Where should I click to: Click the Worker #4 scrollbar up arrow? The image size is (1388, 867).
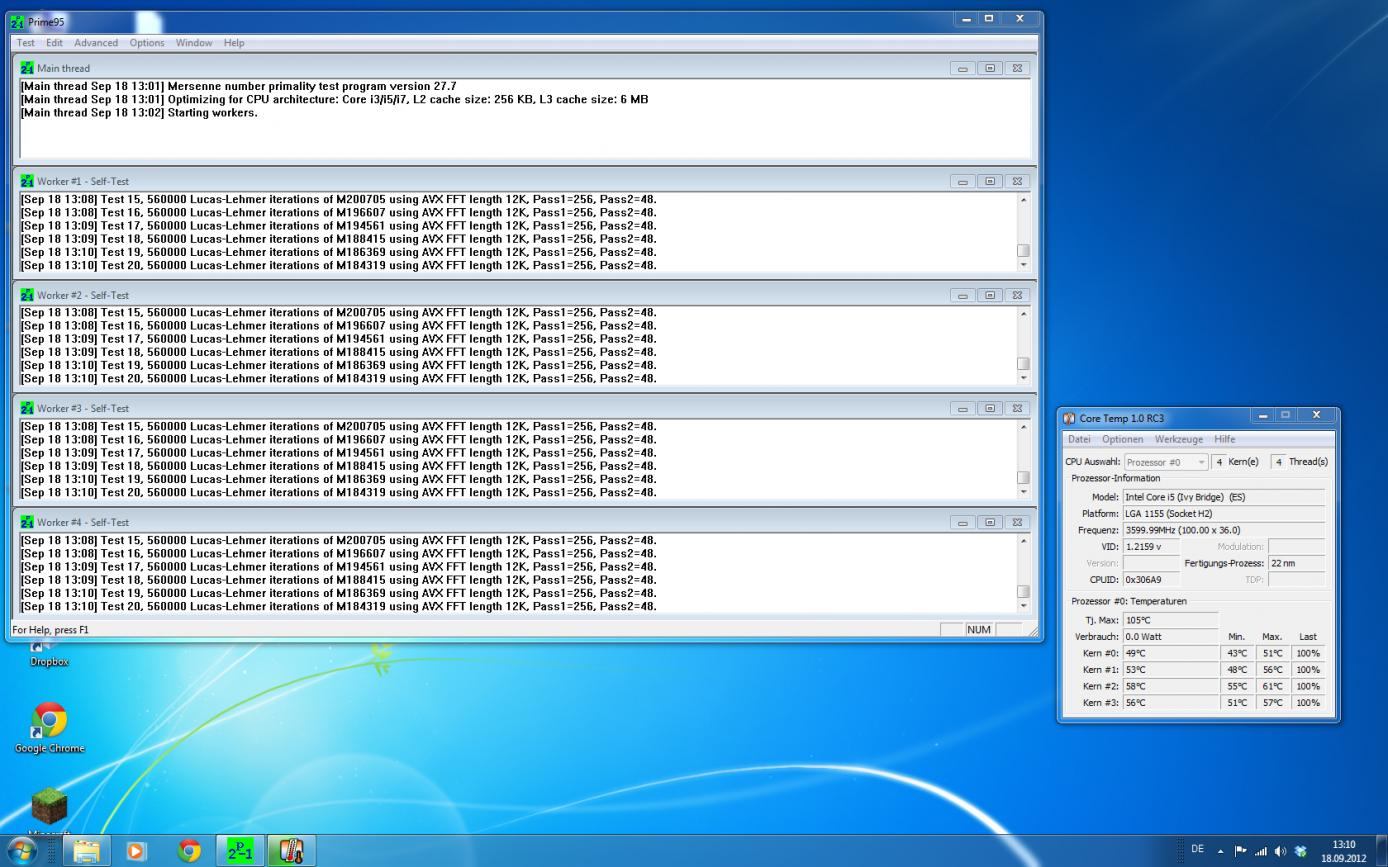(x=1022, y=540)
